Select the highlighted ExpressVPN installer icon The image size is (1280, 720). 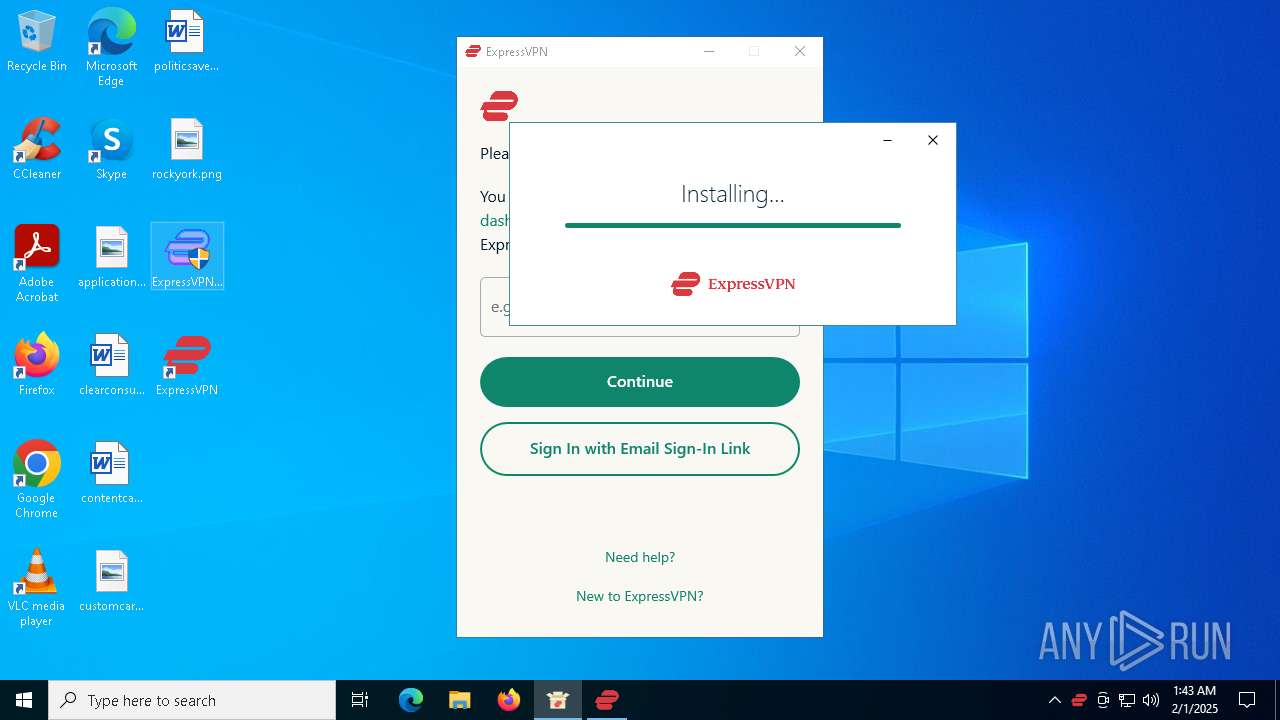[x=187, y=257]
